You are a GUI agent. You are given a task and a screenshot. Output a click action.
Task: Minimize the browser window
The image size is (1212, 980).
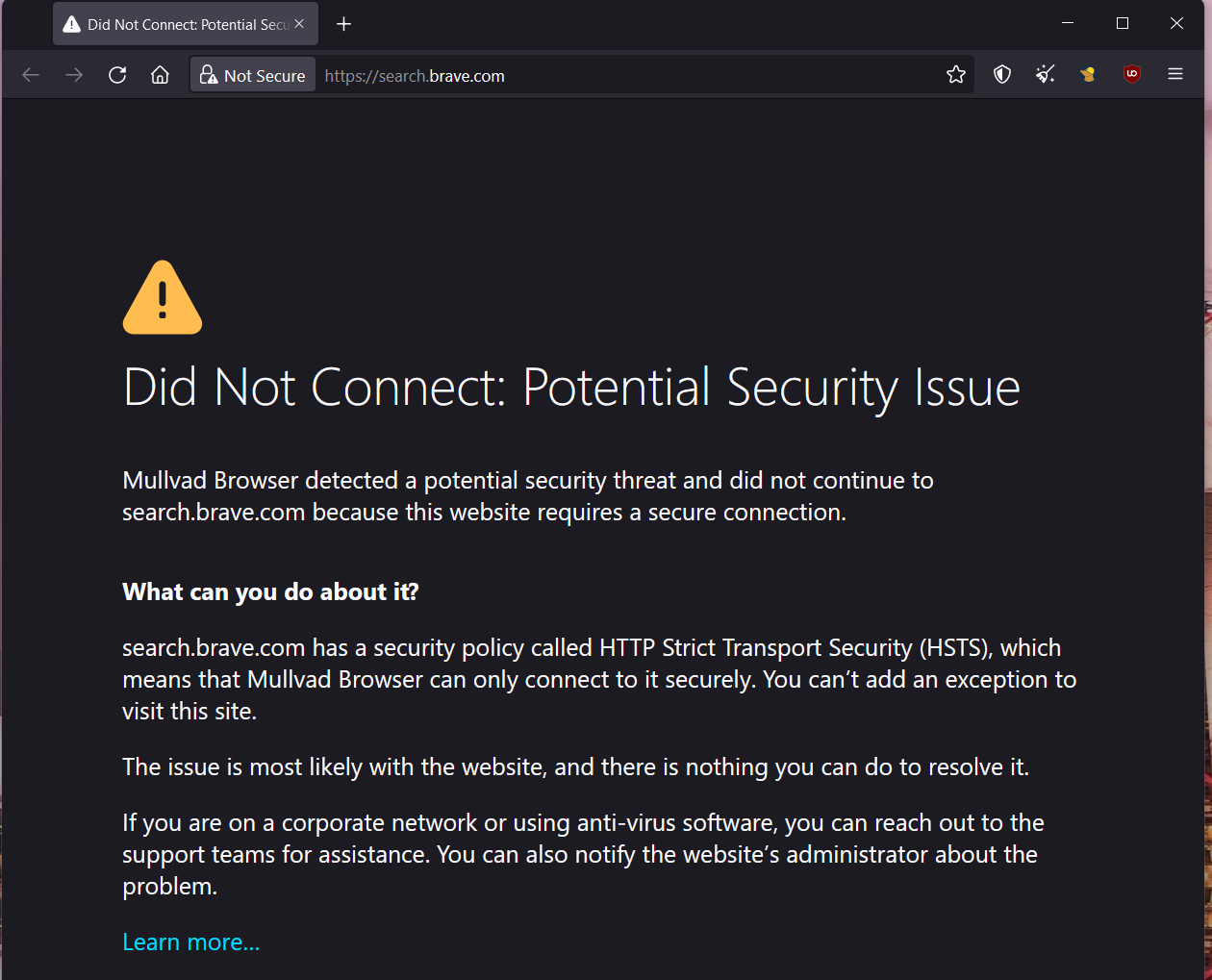click(x=1068, y=23)
